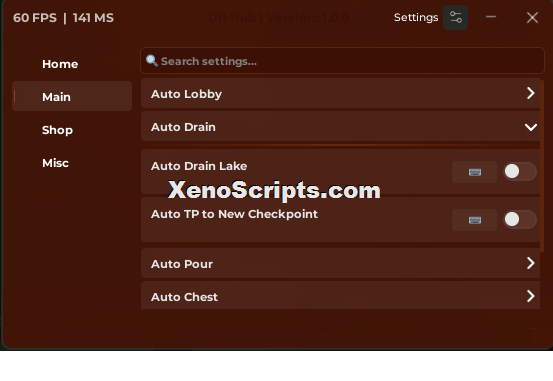
Task: Expand the Auto Chest section
Action: [x=341, y=296]
